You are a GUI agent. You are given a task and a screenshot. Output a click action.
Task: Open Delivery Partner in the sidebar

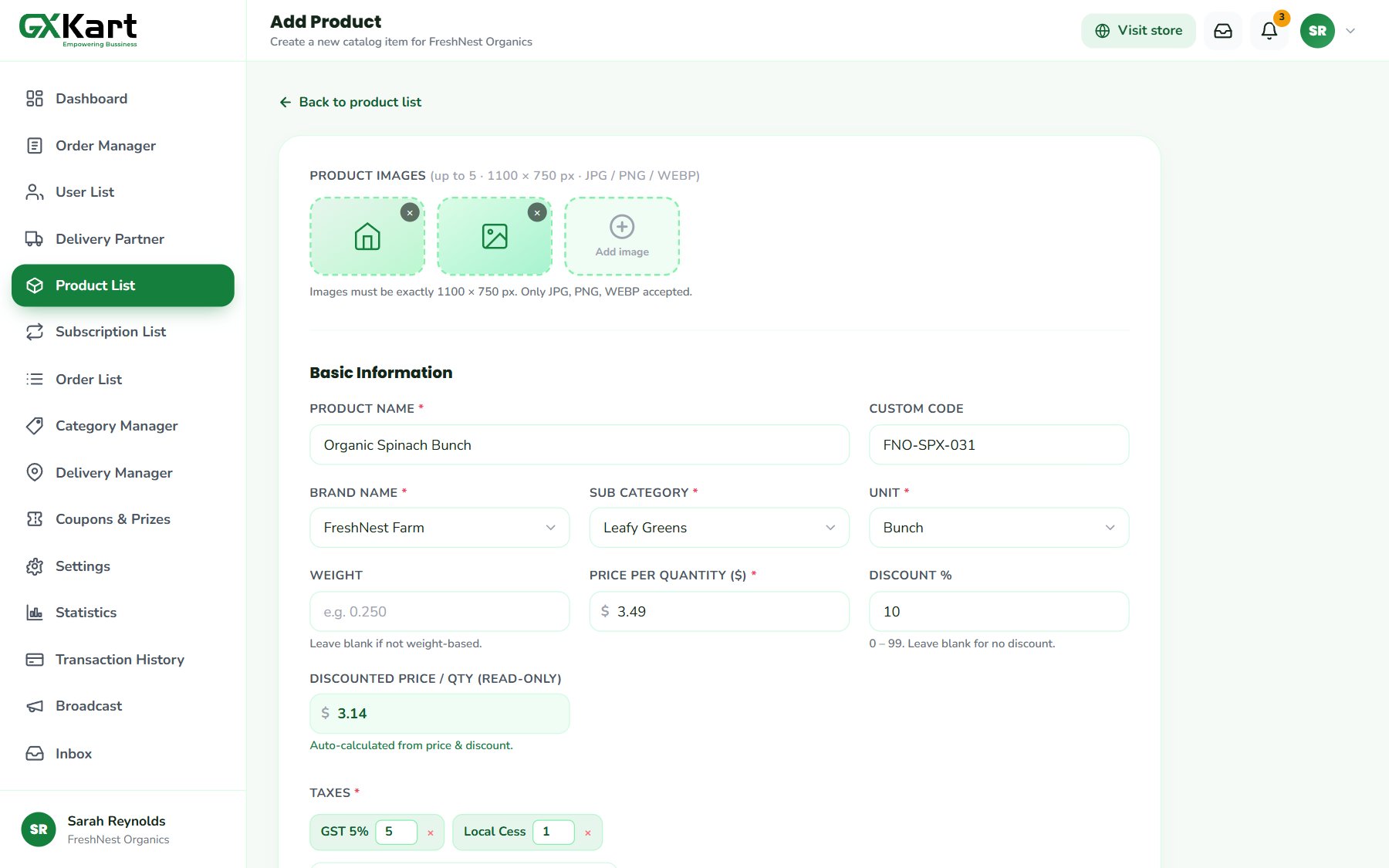click(x=123, y=239)
